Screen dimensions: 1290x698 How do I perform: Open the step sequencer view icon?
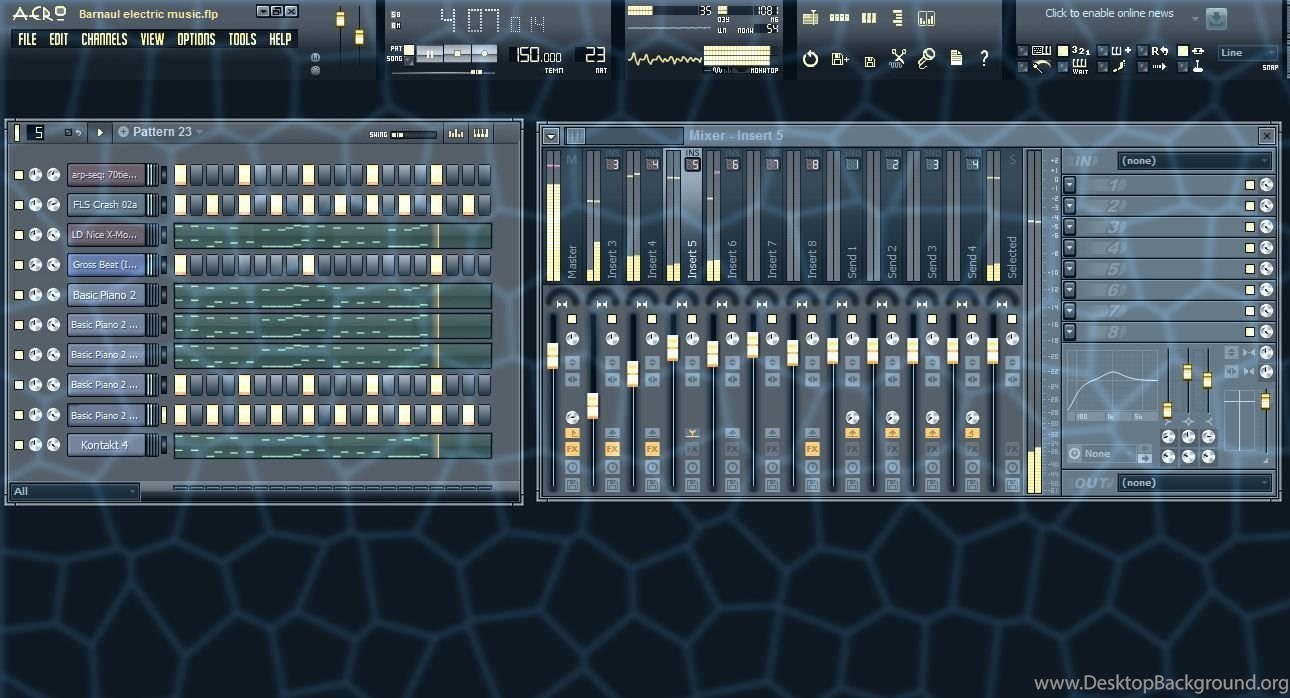pos(839,18)
